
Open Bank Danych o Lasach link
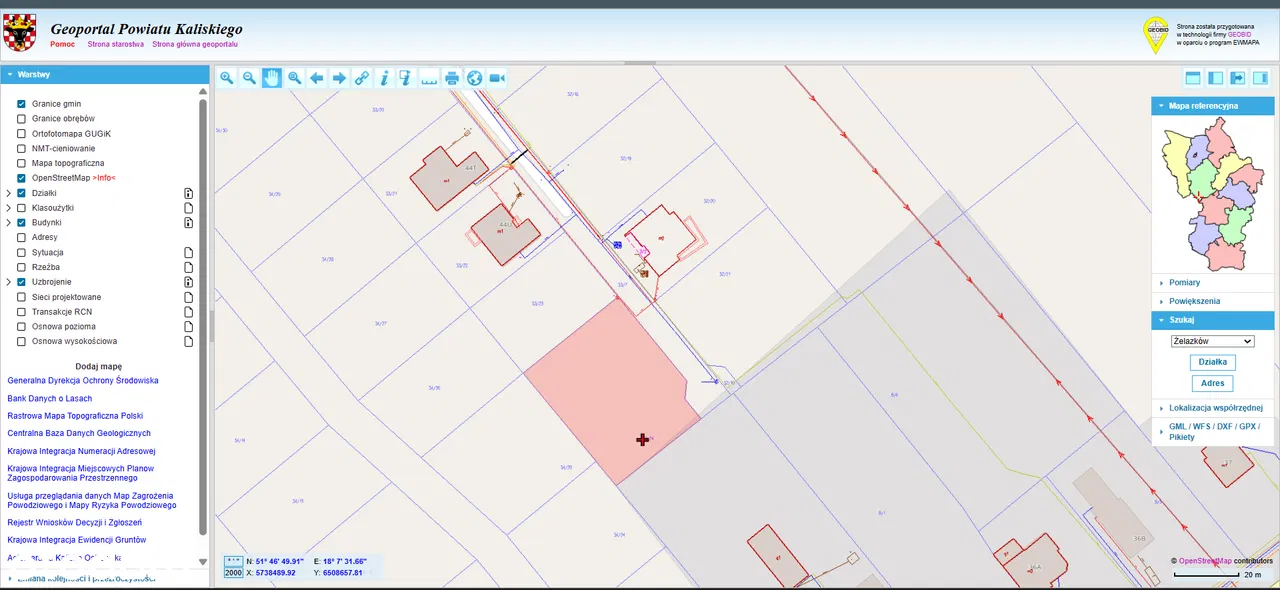[50, 399]
